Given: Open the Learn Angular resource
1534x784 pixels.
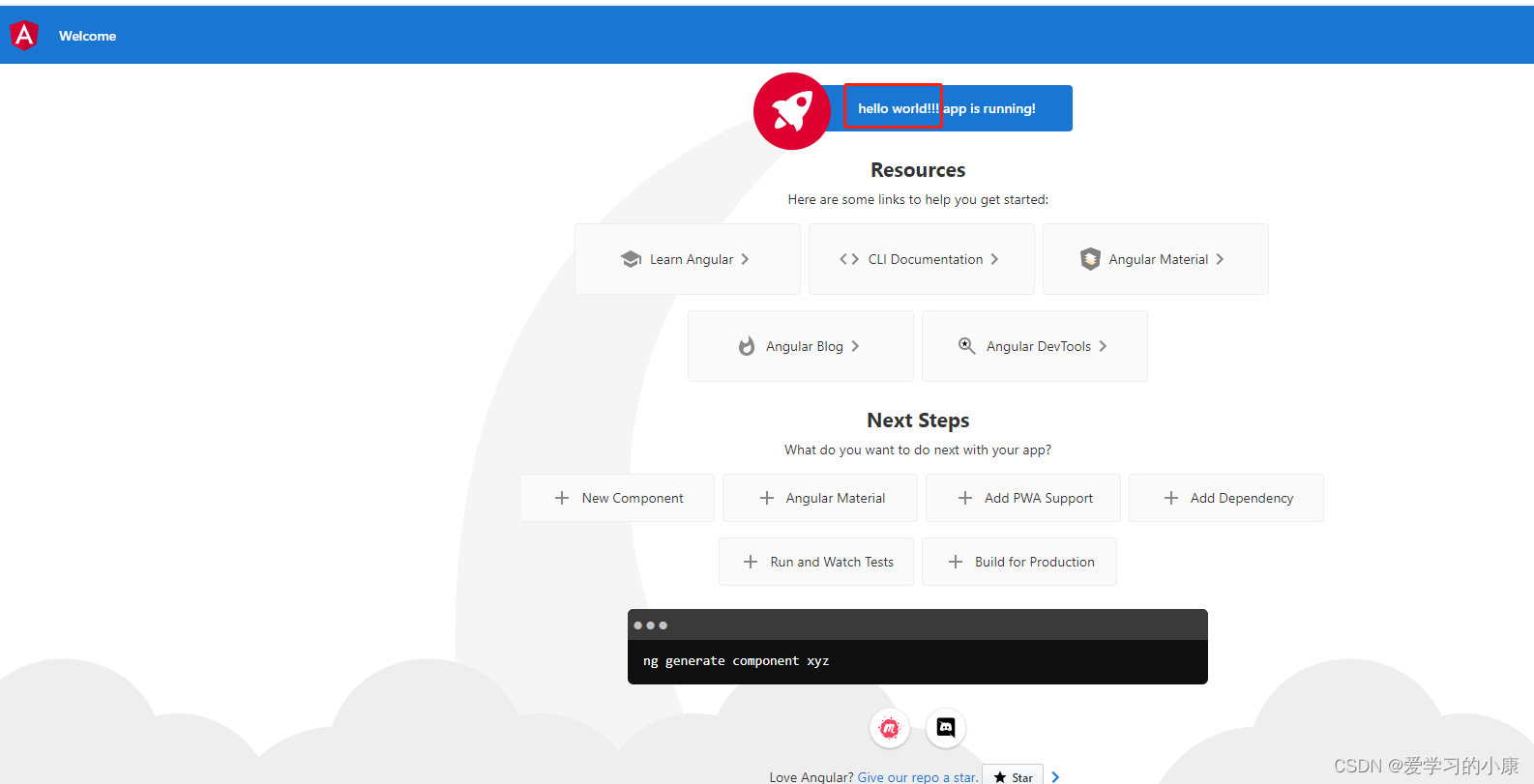Looking at the screenshot, I should click(x=688, y=259).
